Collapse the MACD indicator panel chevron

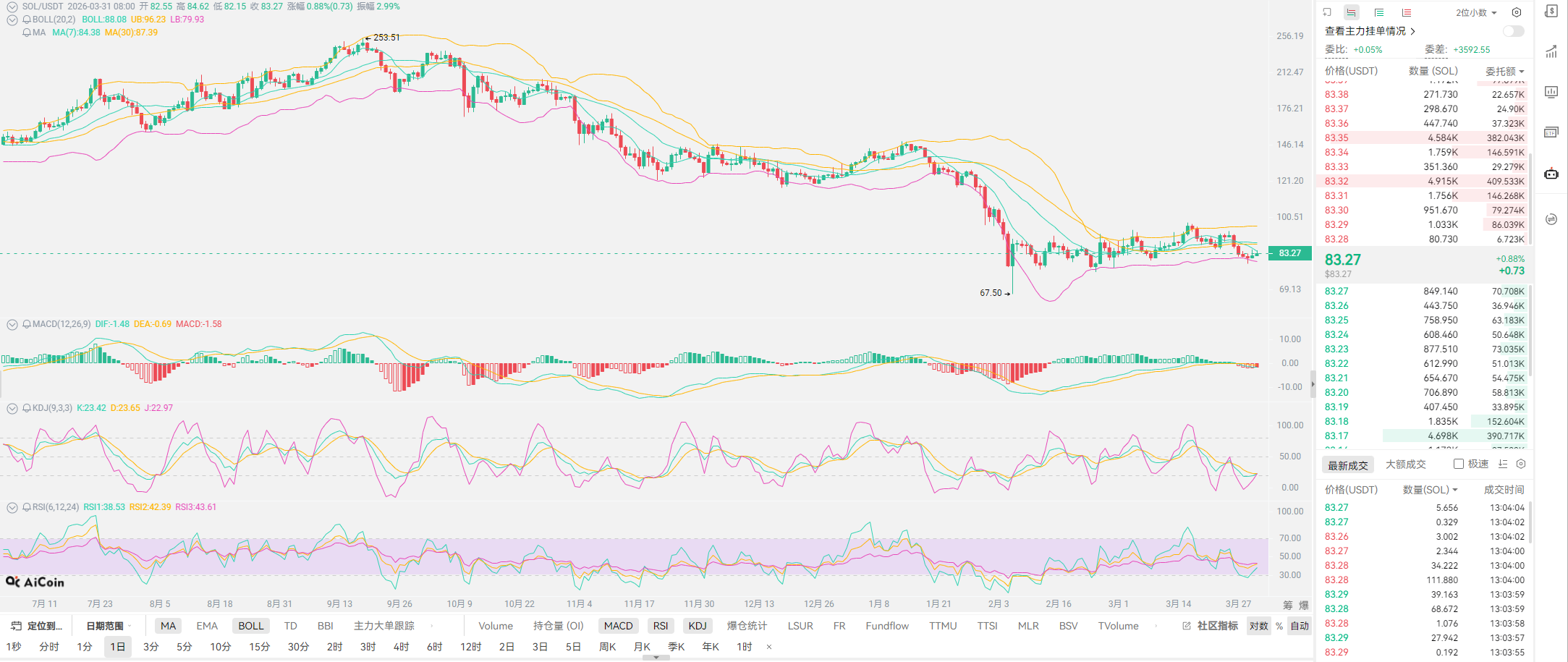tap(12, 325)
